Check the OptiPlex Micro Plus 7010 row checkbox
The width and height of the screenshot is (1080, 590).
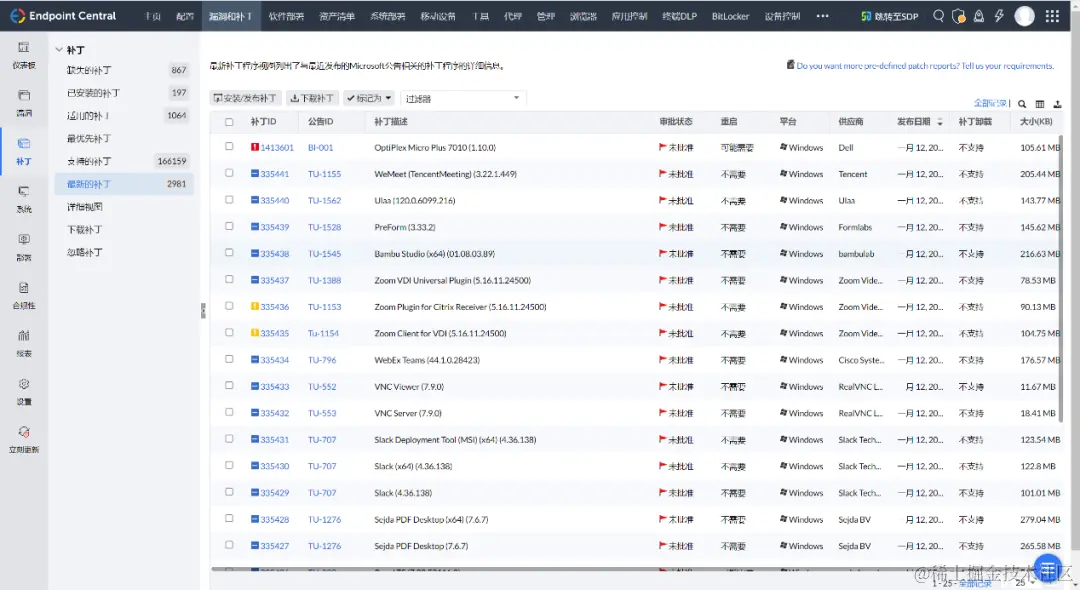(x=229, y=147)
